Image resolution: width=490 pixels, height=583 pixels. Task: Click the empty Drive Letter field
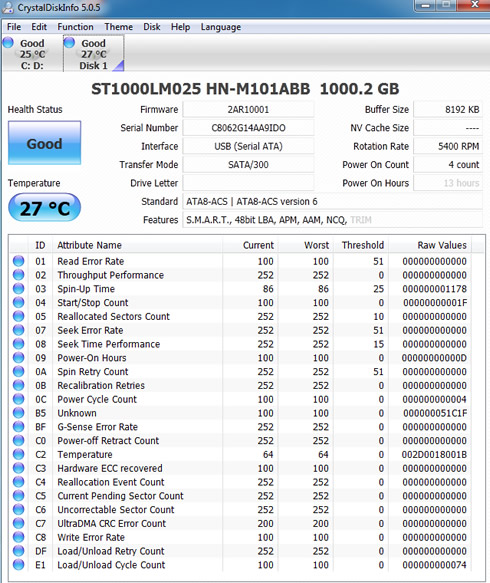pos(248,183)
